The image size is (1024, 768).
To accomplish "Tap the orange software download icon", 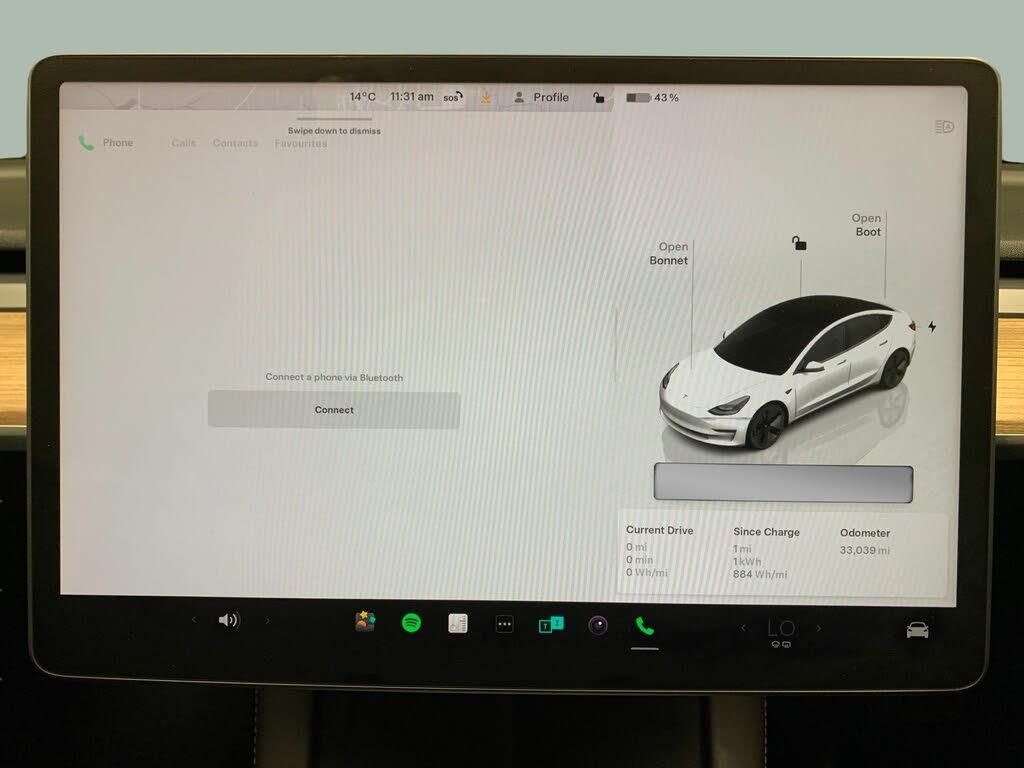I will (486, 97).
